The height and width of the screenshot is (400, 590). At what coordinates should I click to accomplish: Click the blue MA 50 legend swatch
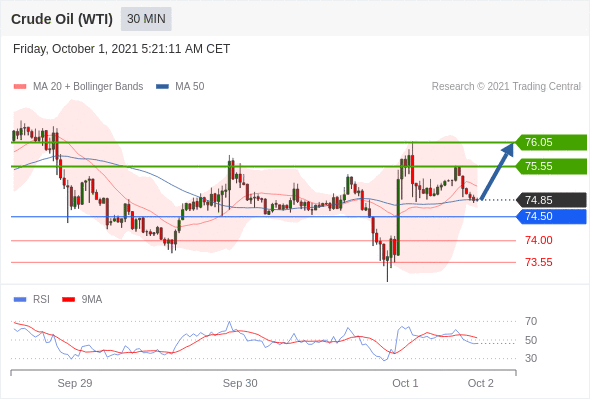tap(162, 87)
